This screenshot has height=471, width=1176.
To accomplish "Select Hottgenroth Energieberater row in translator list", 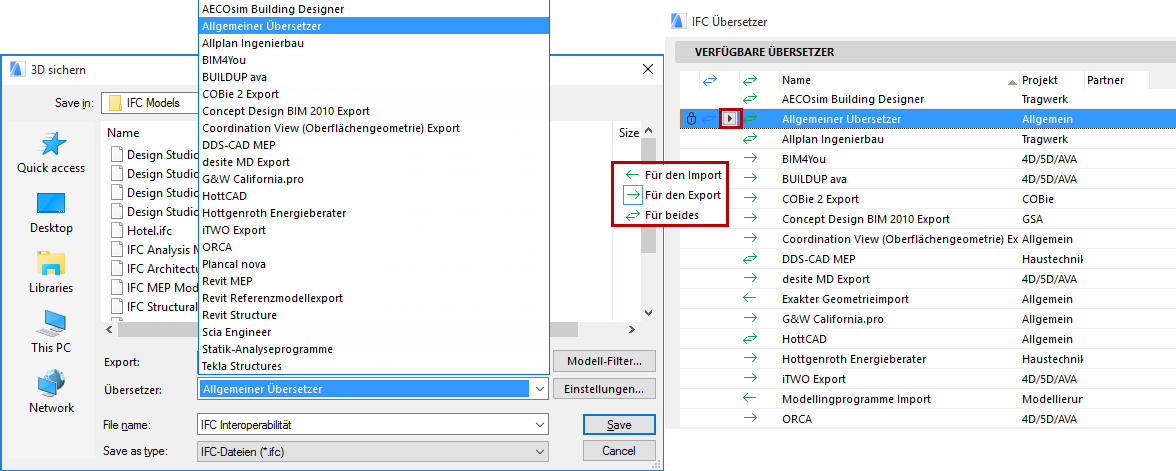I will 927,358.
